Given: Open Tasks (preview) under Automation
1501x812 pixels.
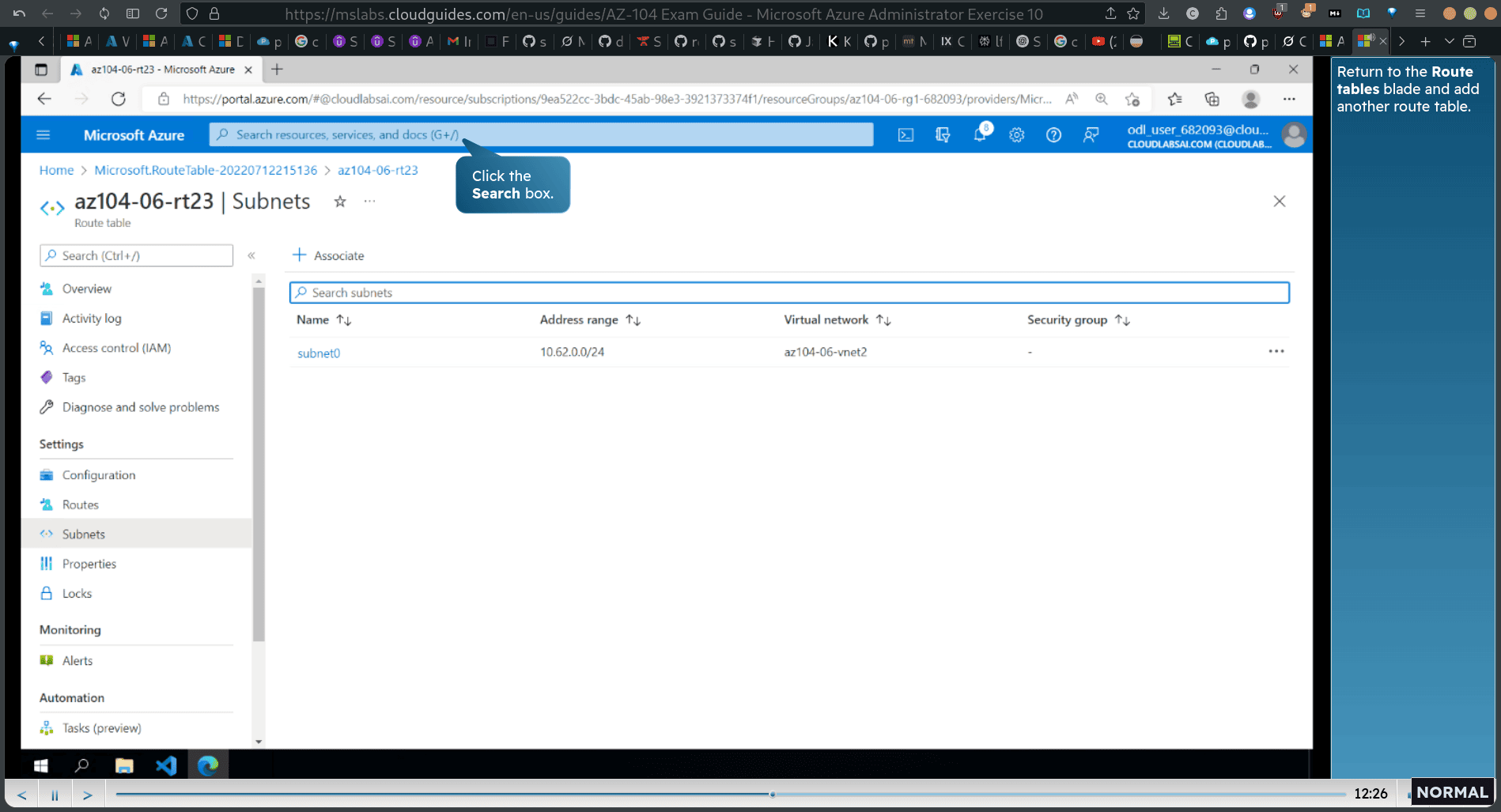Looking at the screenshot, I should (x=102, y=728).
